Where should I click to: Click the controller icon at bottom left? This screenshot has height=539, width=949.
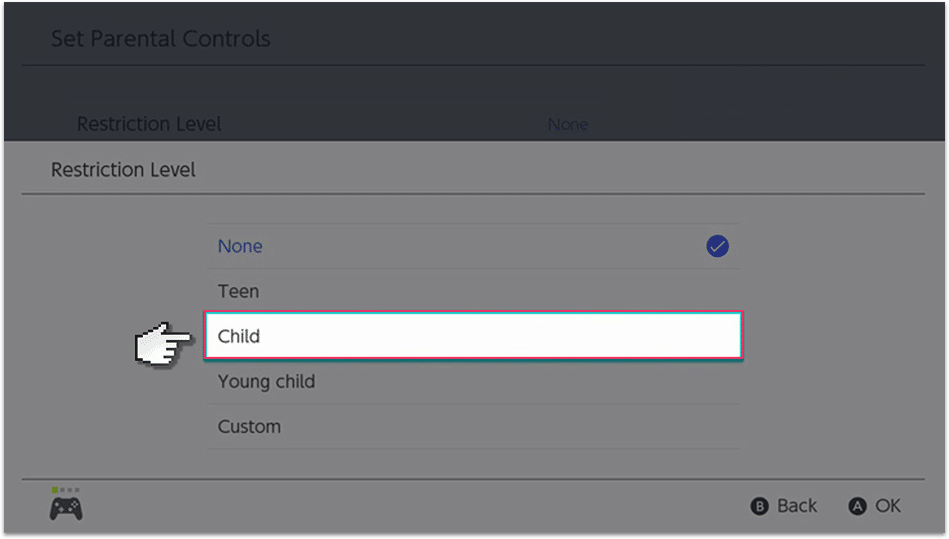click(x=66, y=508)
